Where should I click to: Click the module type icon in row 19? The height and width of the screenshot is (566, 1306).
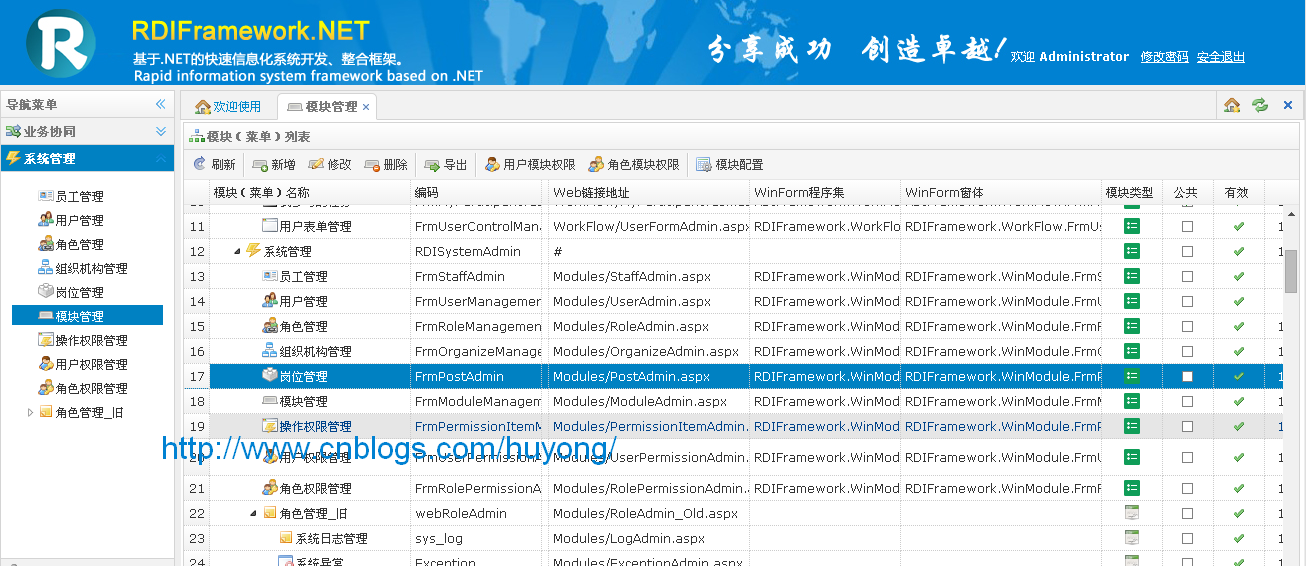pyautogui.click(x=1132, y=427)
